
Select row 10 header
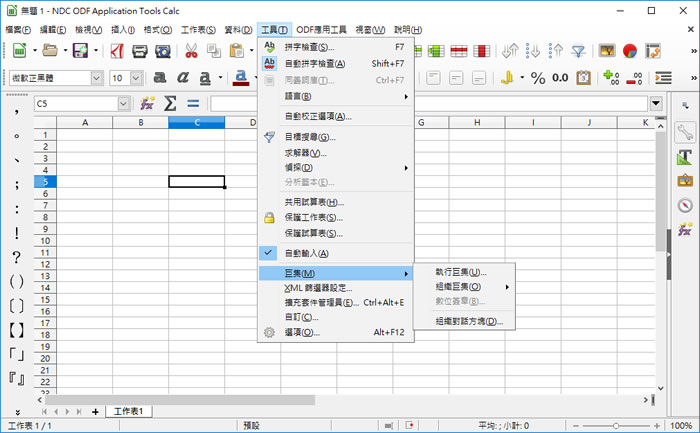(x=45, y=241)
